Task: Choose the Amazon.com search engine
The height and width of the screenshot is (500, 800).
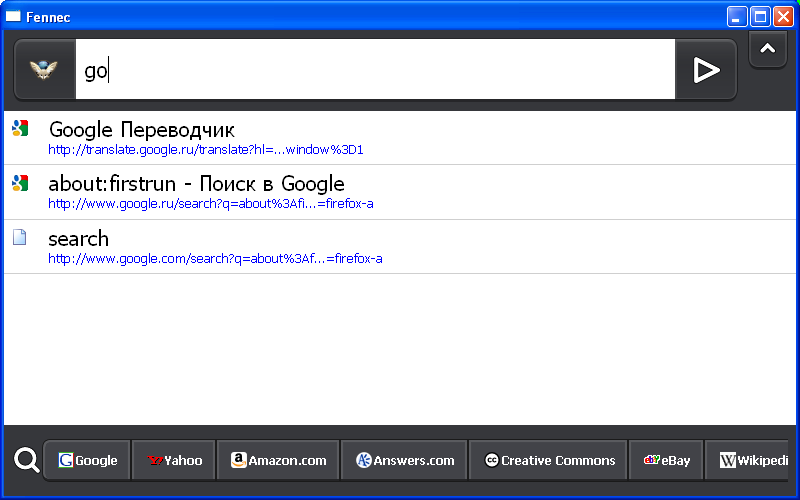Action: pyautogui.click(x=279, y=461)
